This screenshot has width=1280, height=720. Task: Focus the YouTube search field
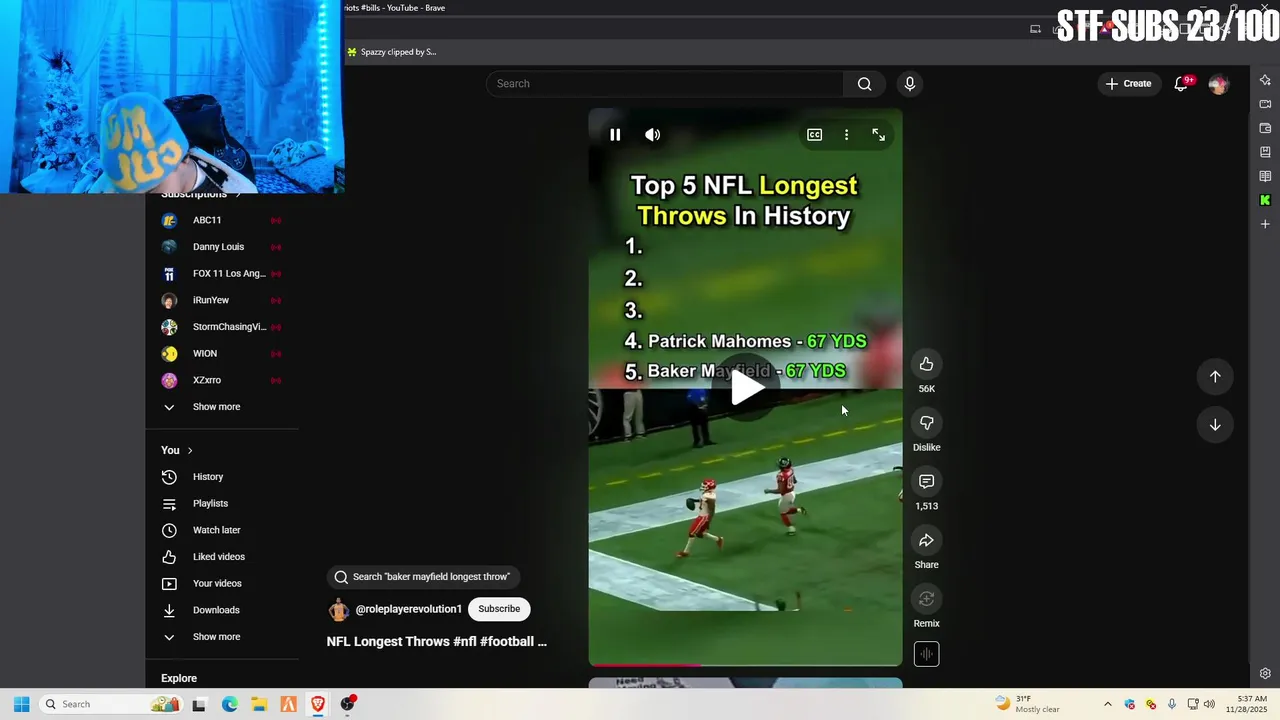pos(665,84)
